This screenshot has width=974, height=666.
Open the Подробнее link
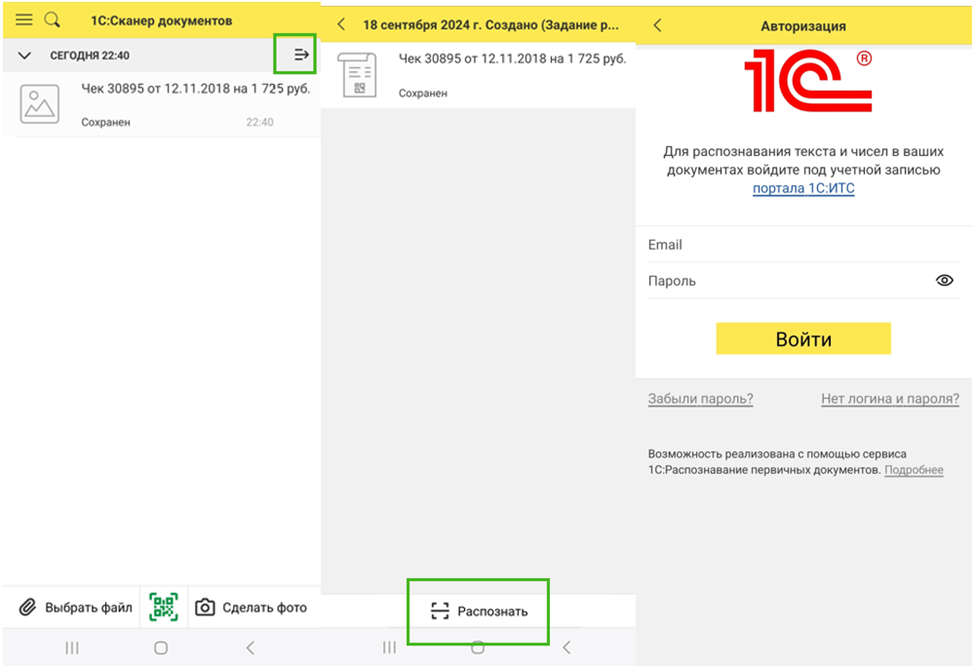(x=914, y=470)
